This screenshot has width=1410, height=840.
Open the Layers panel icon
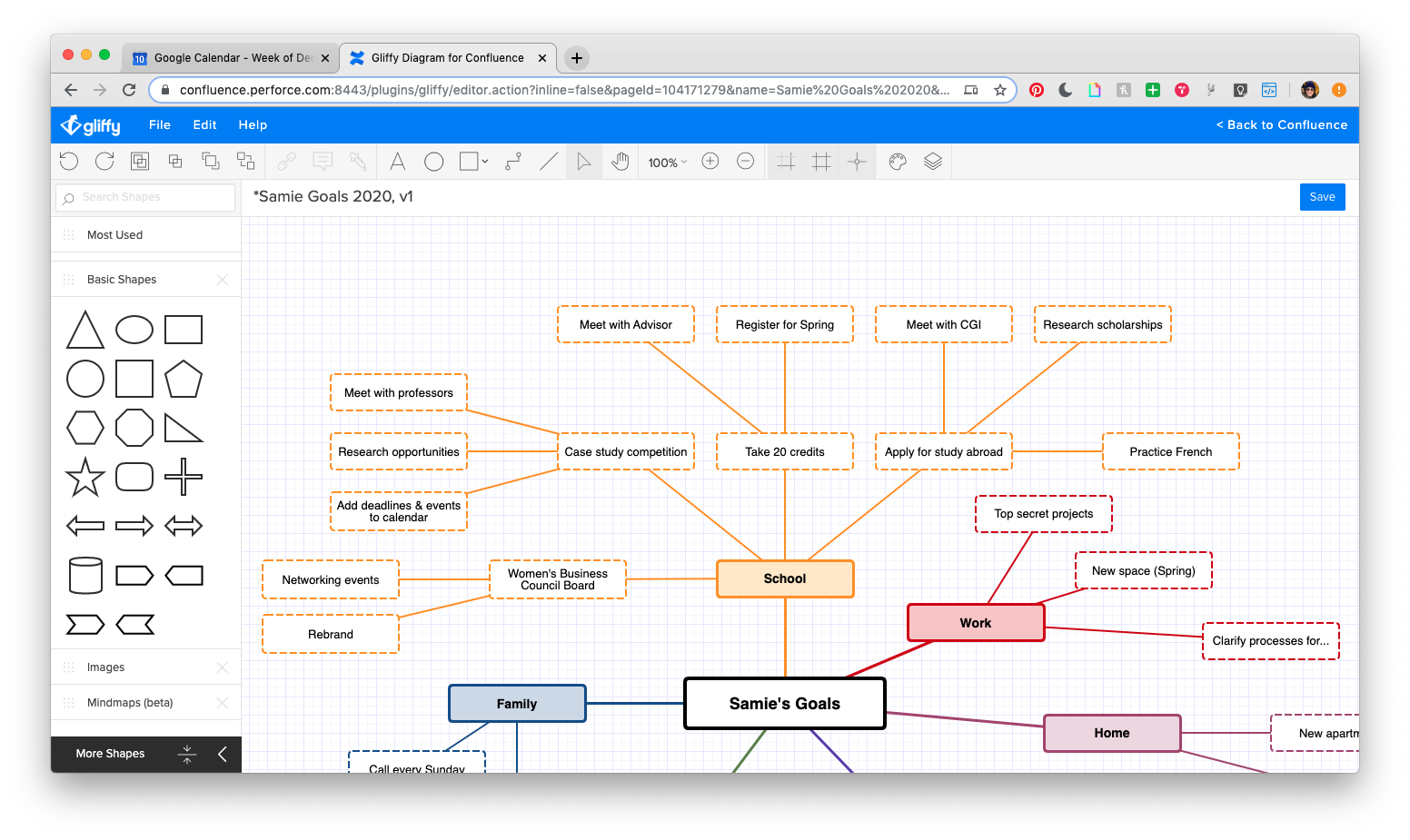[x=933, y=161]
